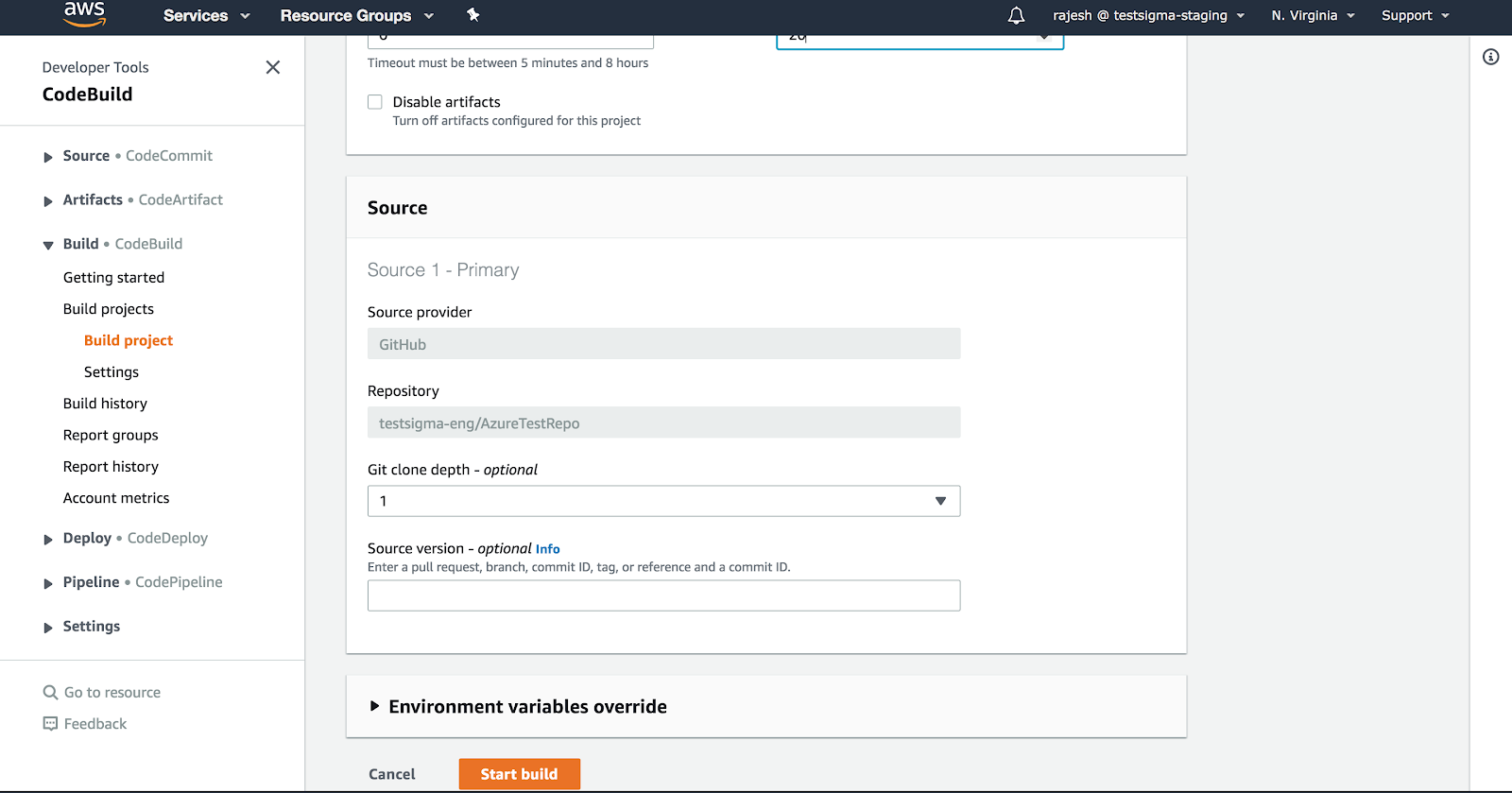Screen dimensions: 1512x793
Task: Click the Go to resource magnifier icon
Action: [x=50, y=693]
